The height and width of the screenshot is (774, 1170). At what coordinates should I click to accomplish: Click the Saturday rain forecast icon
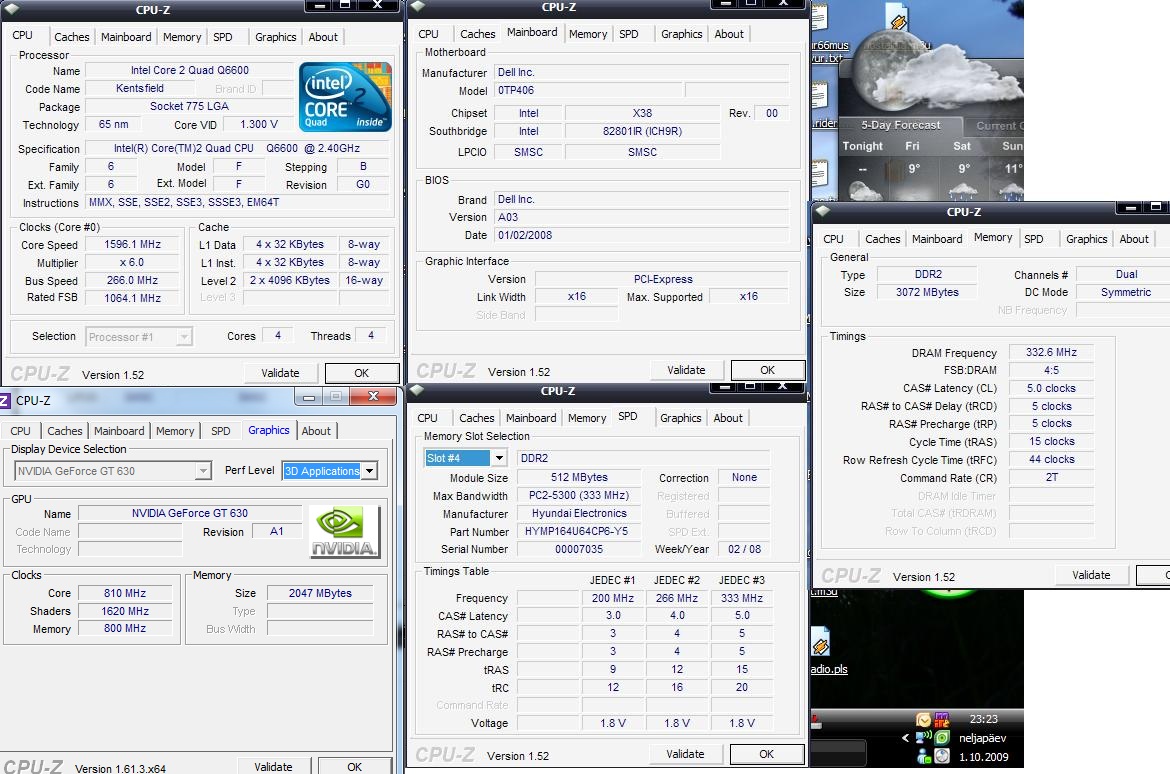tap(963, 191)
